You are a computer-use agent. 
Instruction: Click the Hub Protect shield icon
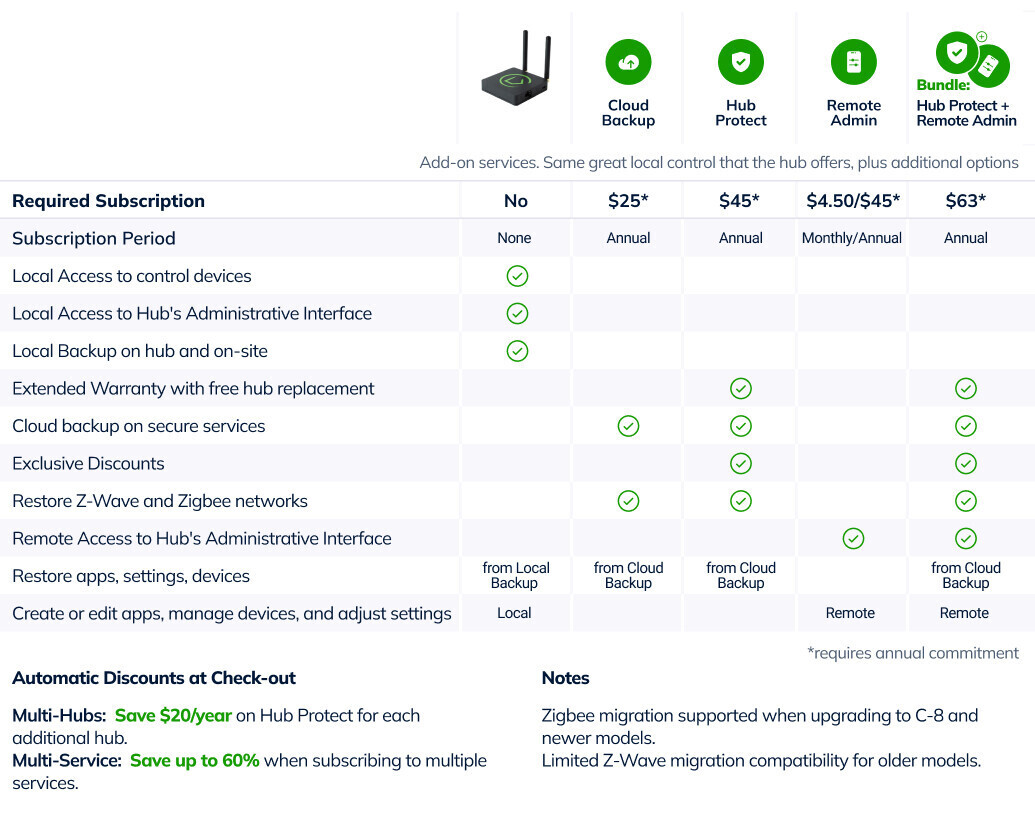click(740, 62)
